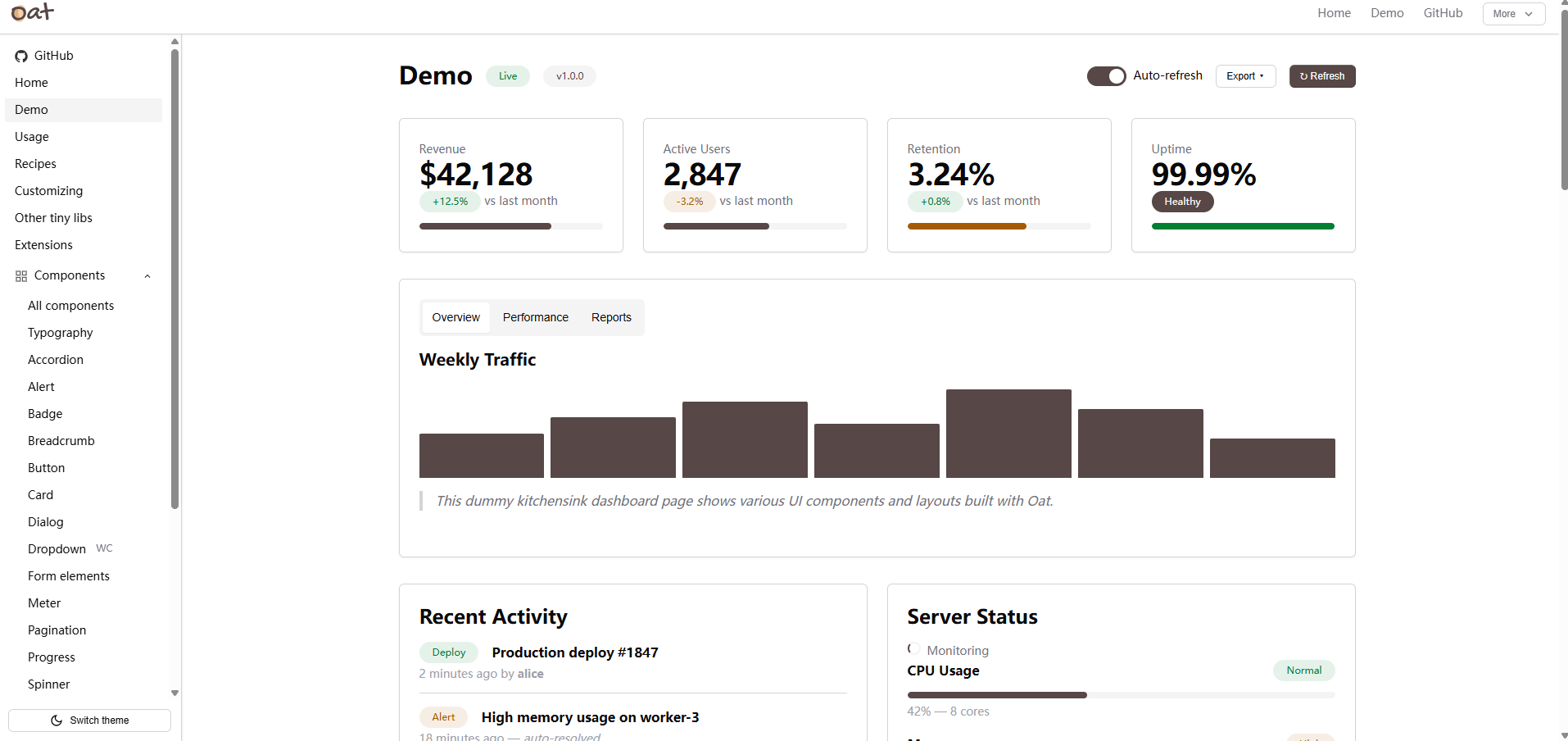Click the Revenue progress bar
The width and height of the screenshot is (1568, 741).
point(510,226)
